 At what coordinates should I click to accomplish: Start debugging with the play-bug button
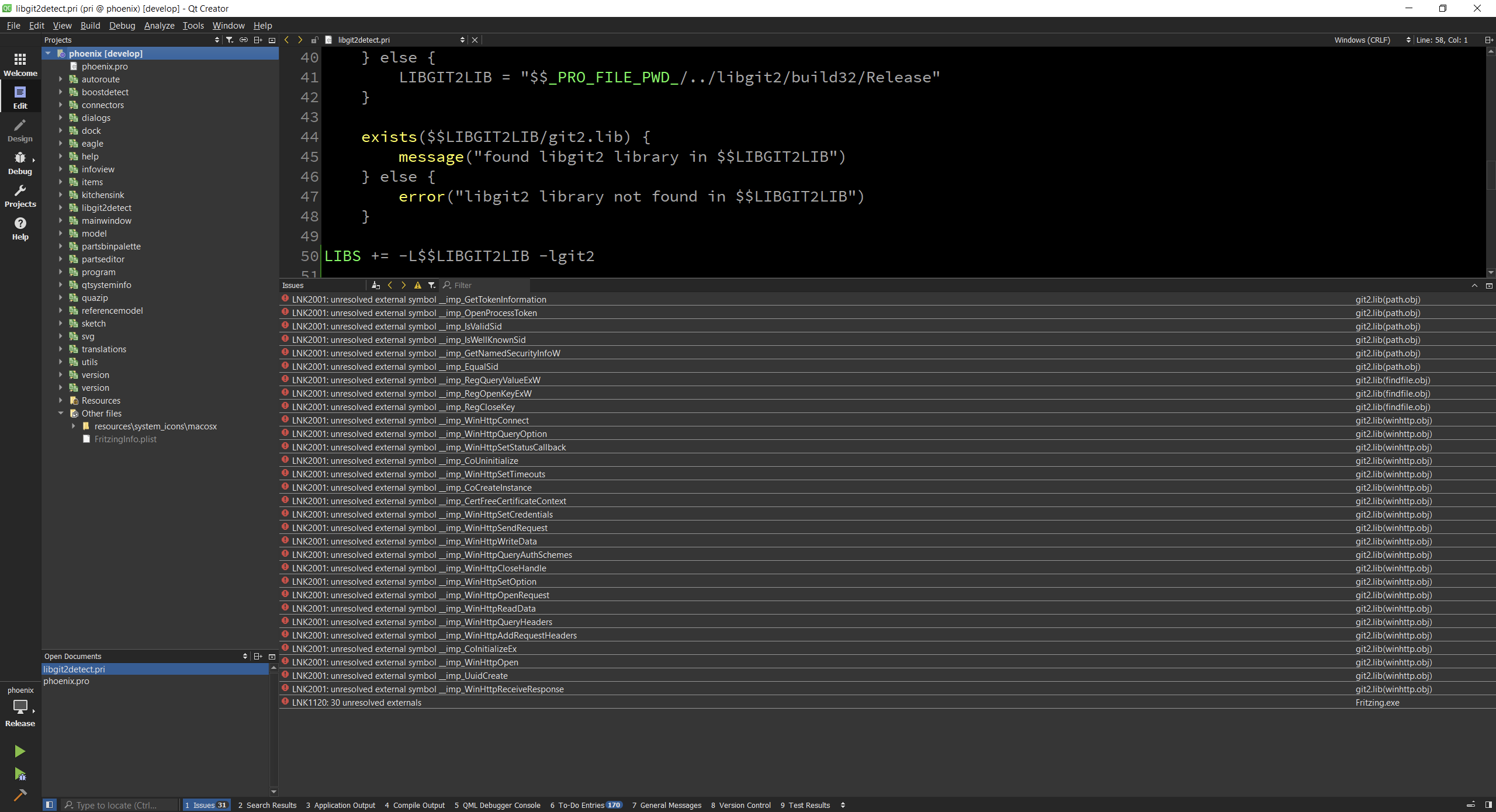(x=20, y=775)
